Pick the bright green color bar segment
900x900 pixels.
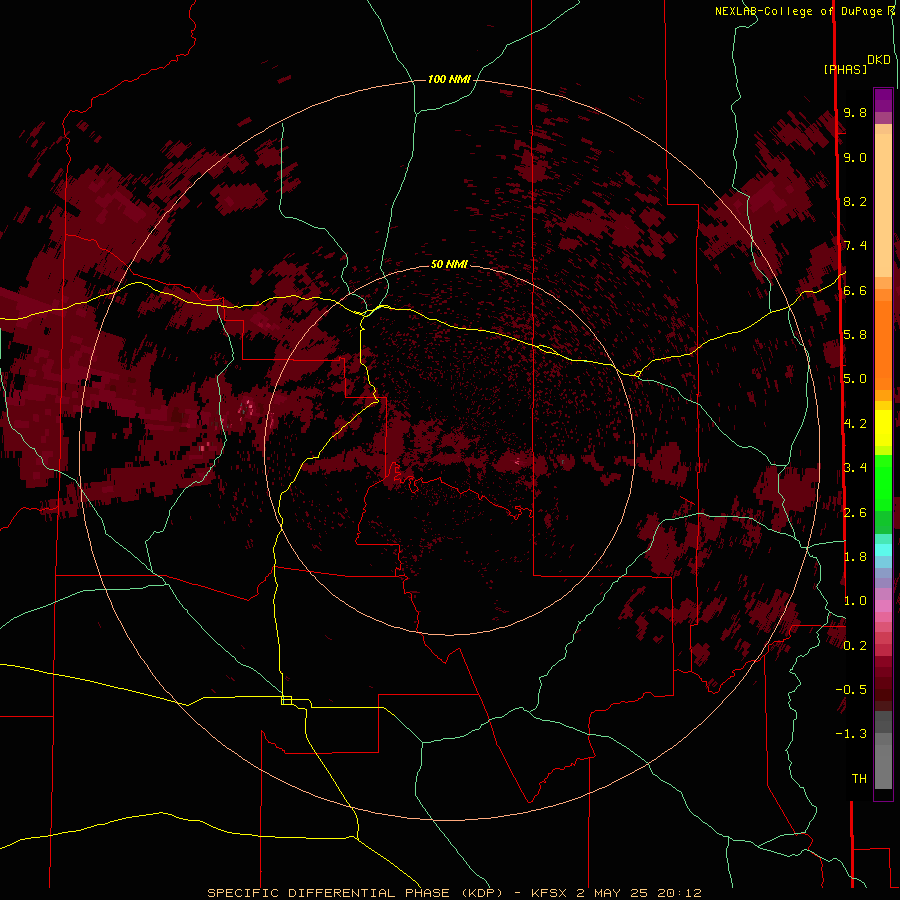point(883,482)
